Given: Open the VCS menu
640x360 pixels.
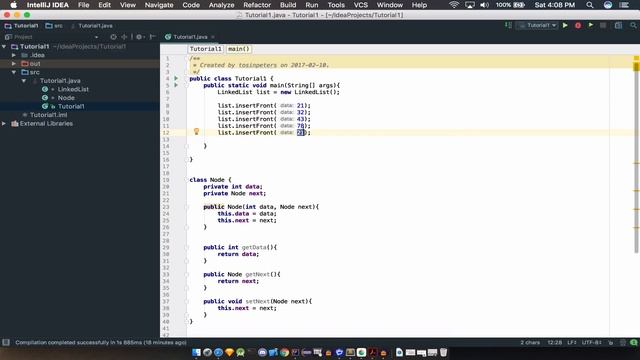Looking at the screenshot, I should pos(360,5).
